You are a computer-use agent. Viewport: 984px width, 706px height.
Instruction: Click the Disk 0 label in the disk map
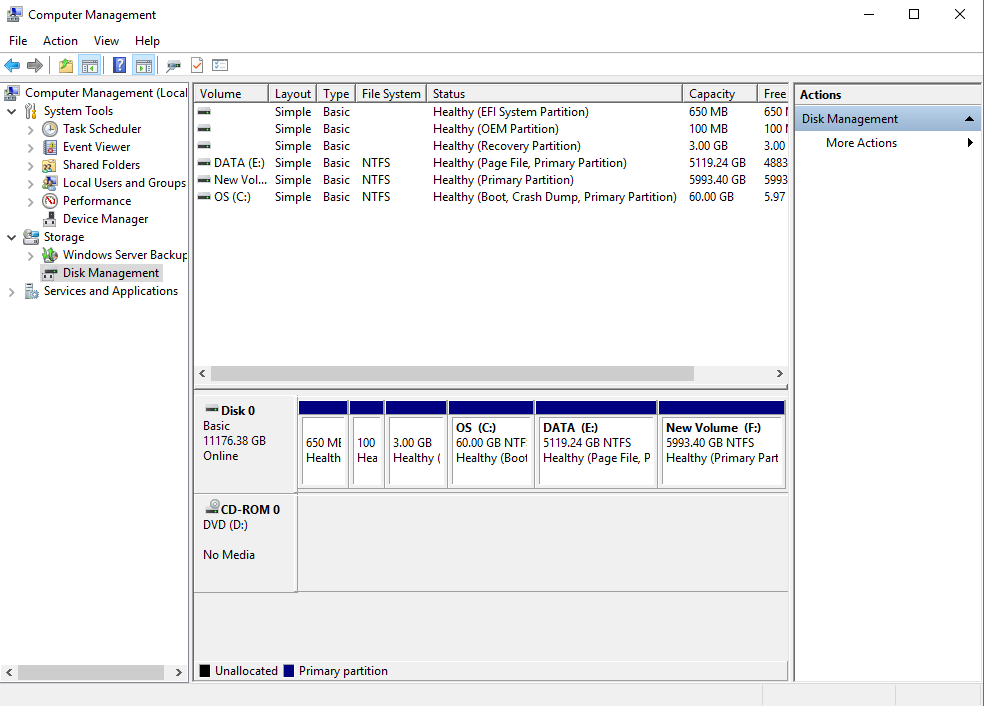(237, 410)
